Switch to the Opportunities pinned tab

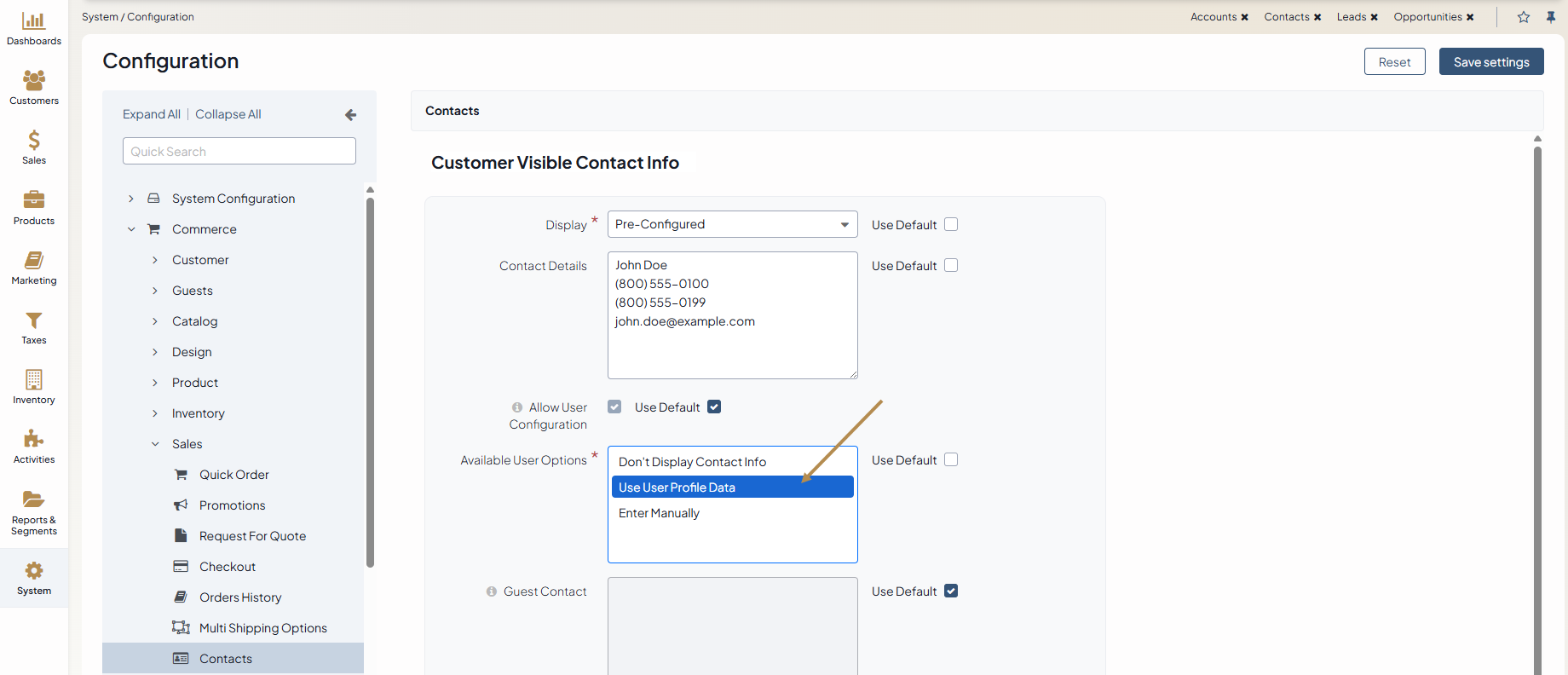pos(1427,17)
